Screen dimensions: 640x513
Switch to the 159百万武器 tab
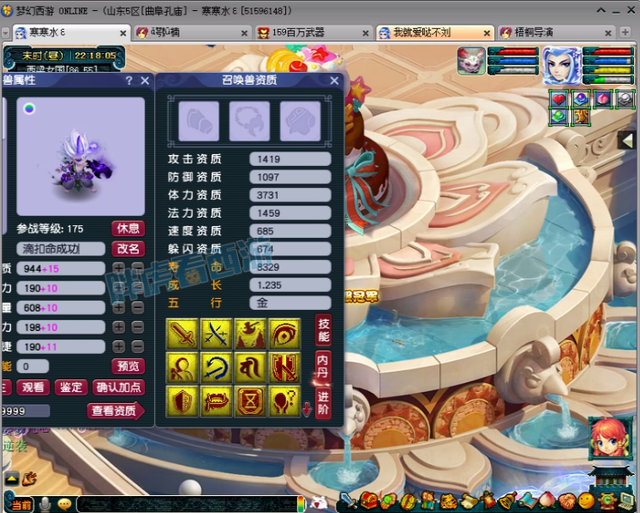pyautogui.click(x=313, y=33)
